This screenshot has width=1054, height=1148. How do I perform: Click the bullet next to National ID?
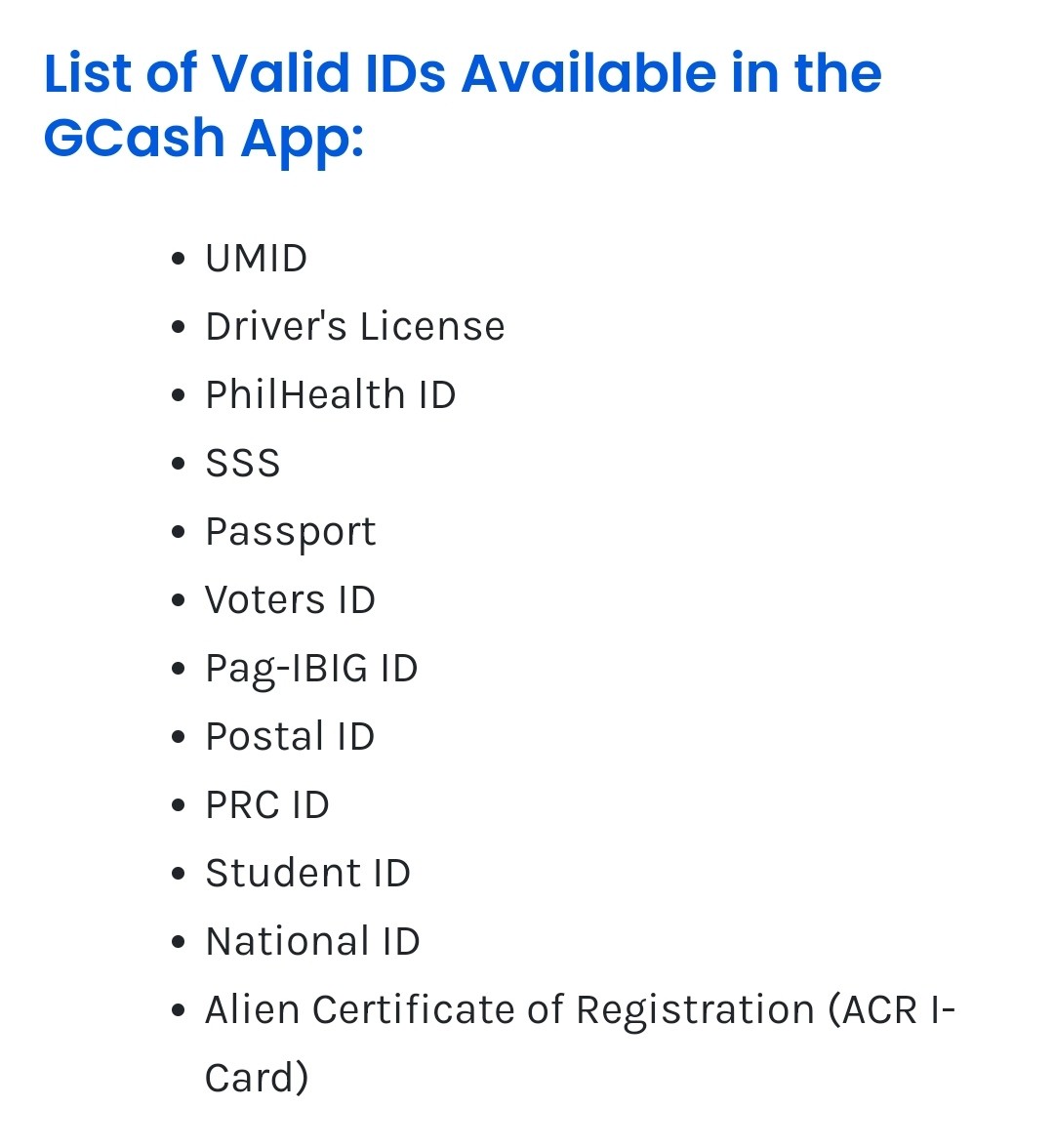pos(178,941)
